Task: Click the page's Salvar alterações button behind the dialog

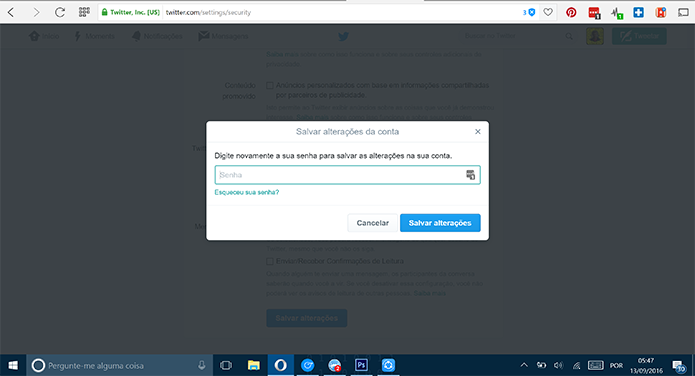Action: (307, 318)
